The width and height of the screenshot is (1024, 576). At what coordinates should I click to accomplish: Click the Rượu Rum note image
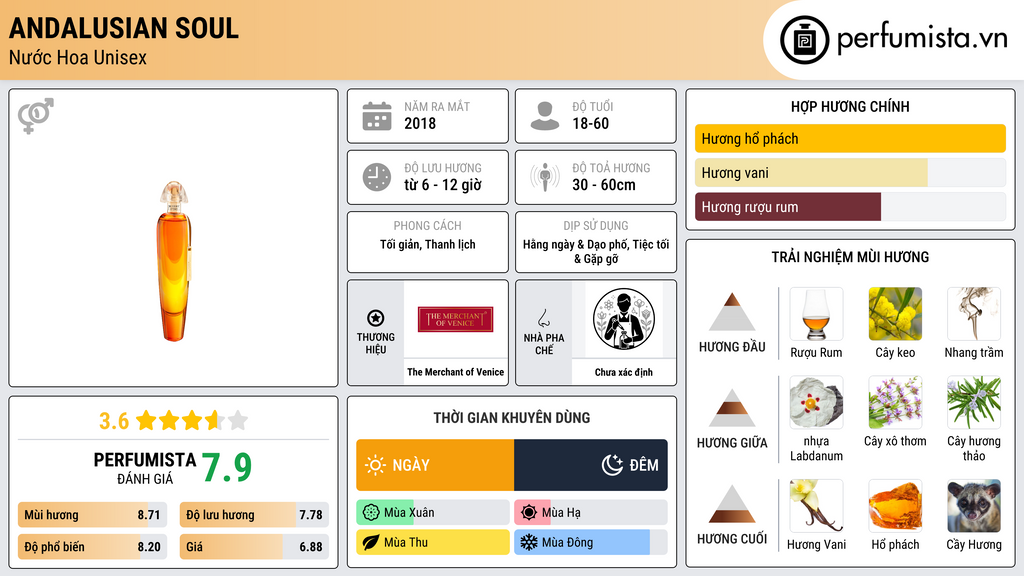pos(816,314)
